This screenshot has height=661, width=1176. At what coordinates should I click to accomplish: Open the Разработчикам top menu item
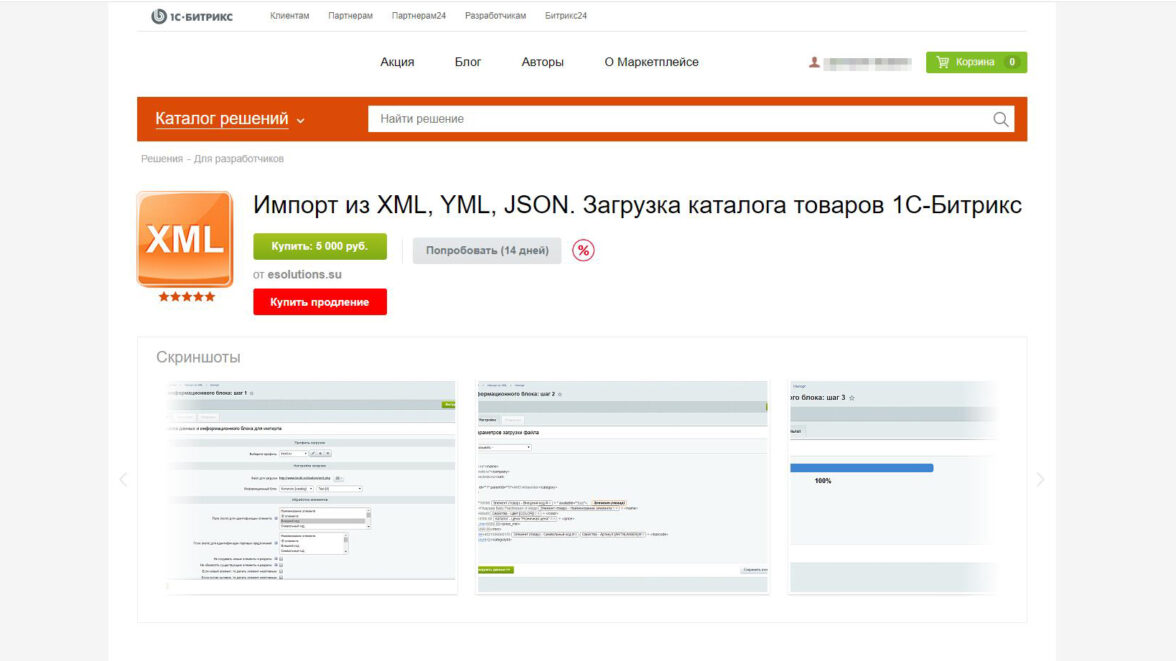[x=495, y=16]
